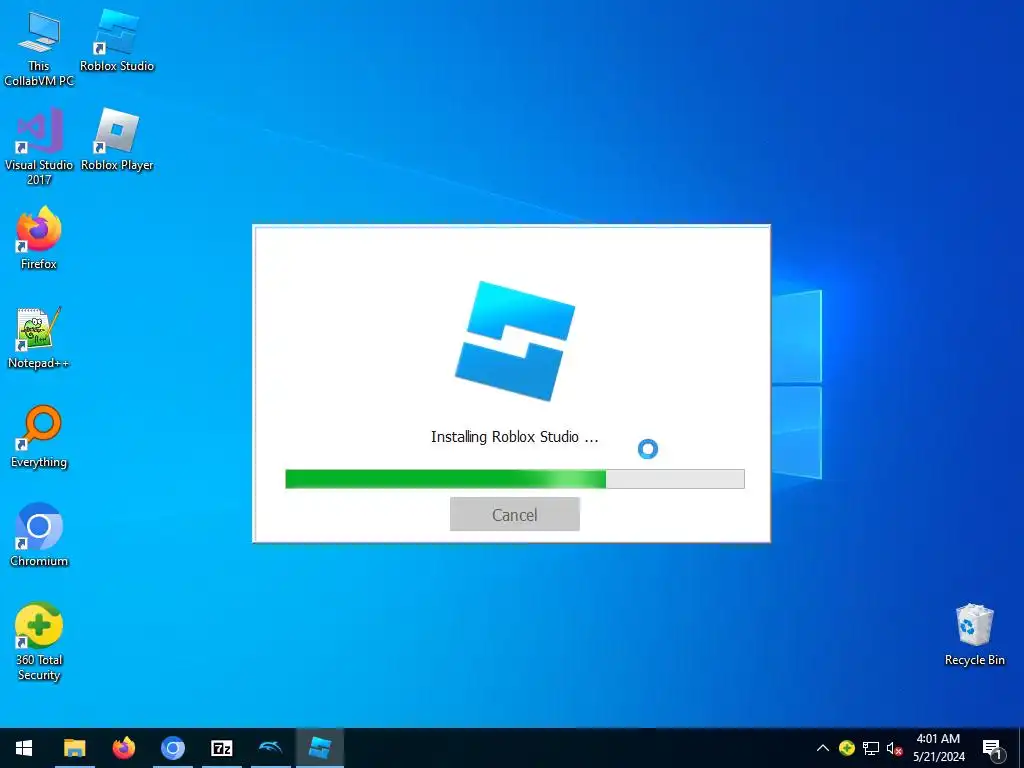This screenshot has height=768, width=1024.
Task: Open 360 Total Security tray icon
Action: (846, 748)
